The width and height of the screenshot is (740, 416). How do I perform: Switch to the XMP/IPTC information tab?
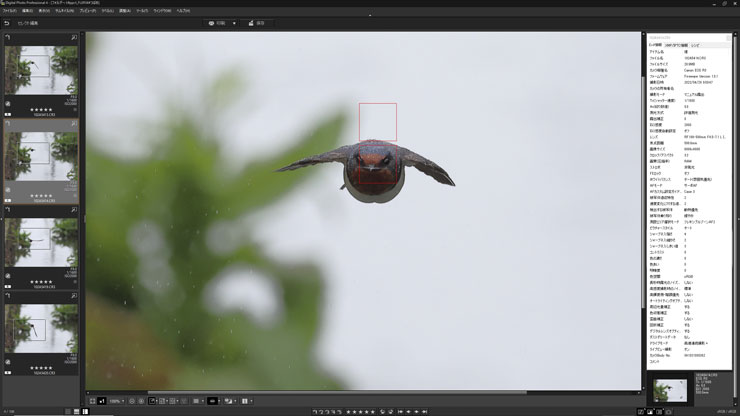pos(676,45)
